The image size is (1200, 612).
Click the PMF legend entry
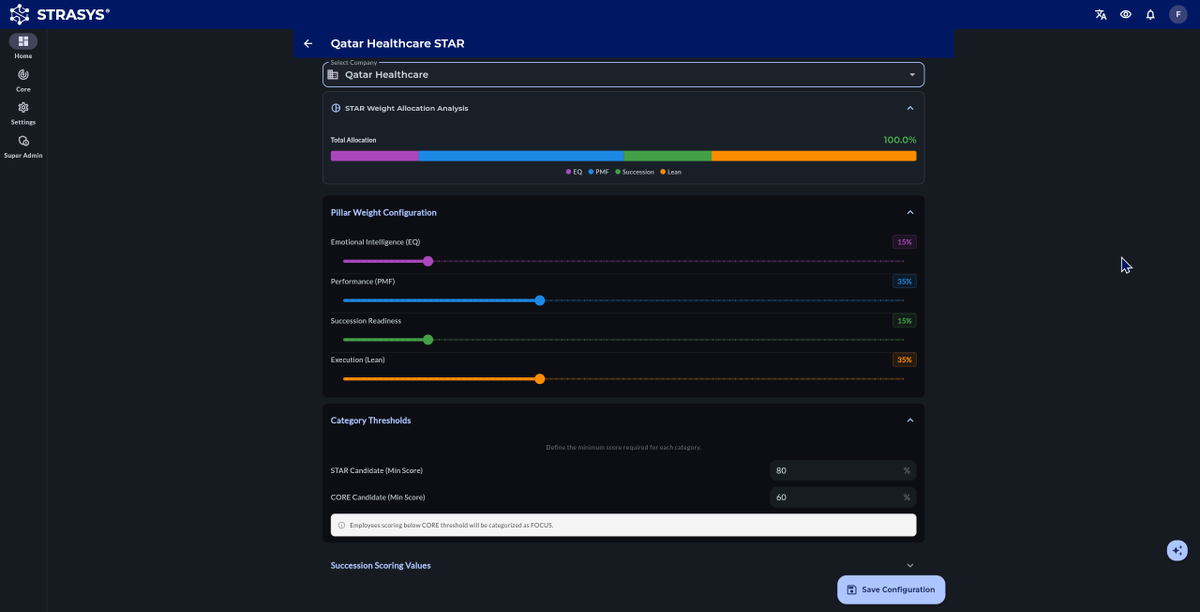(599, 172)
